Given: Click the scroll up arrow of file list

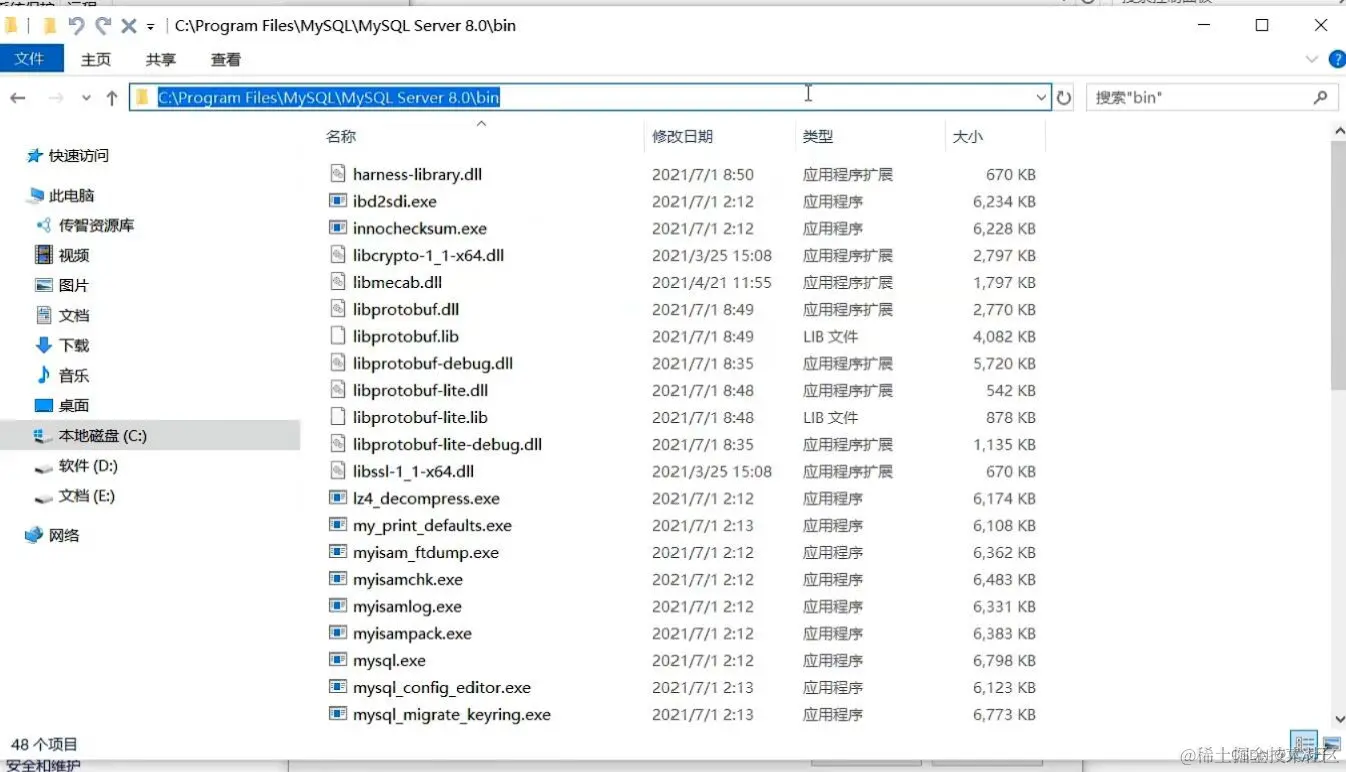Looking at the screenshot, I should (x=1338, y=131).
